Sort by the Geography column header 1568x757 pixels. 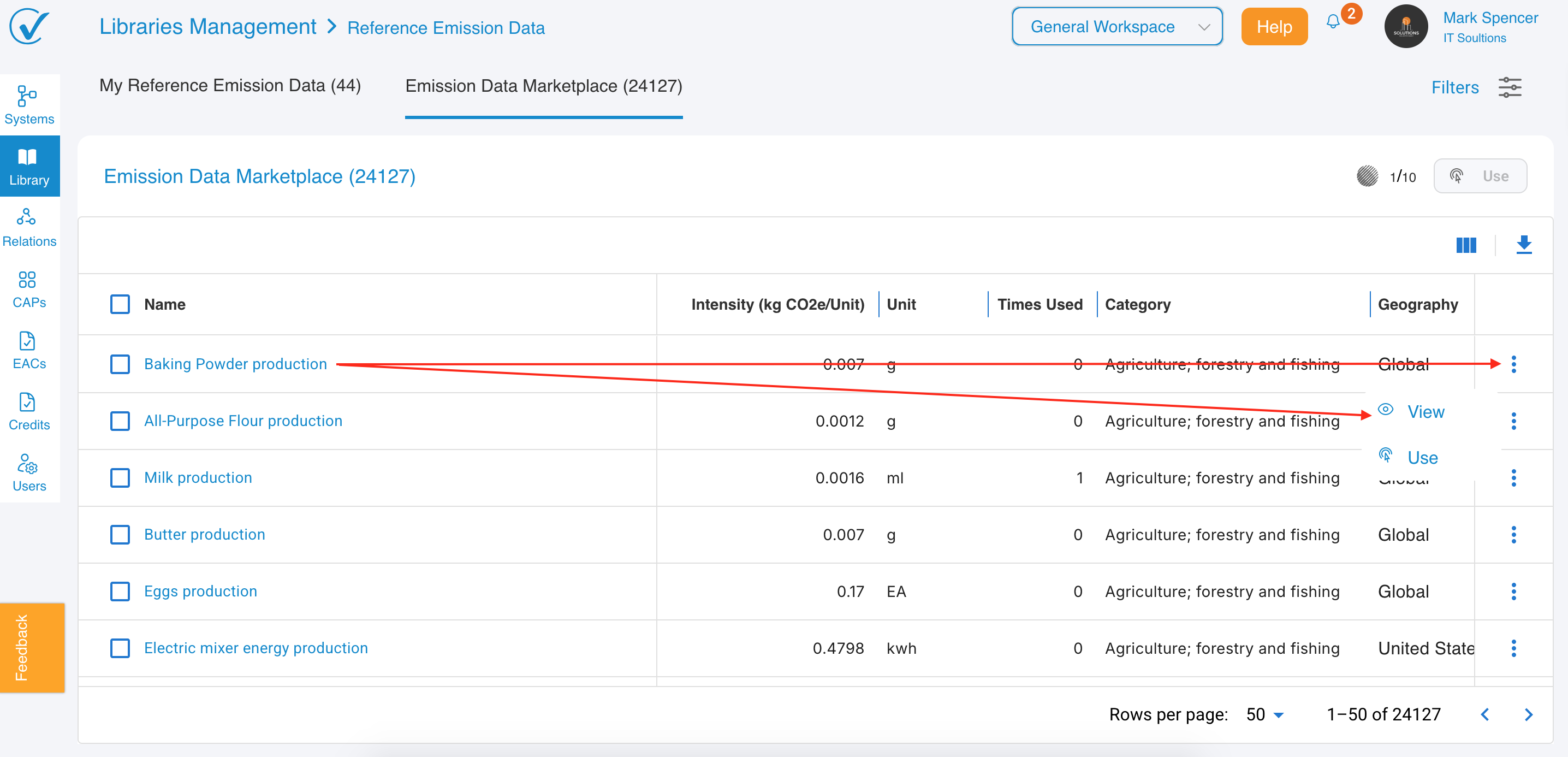coord(1418,305)
